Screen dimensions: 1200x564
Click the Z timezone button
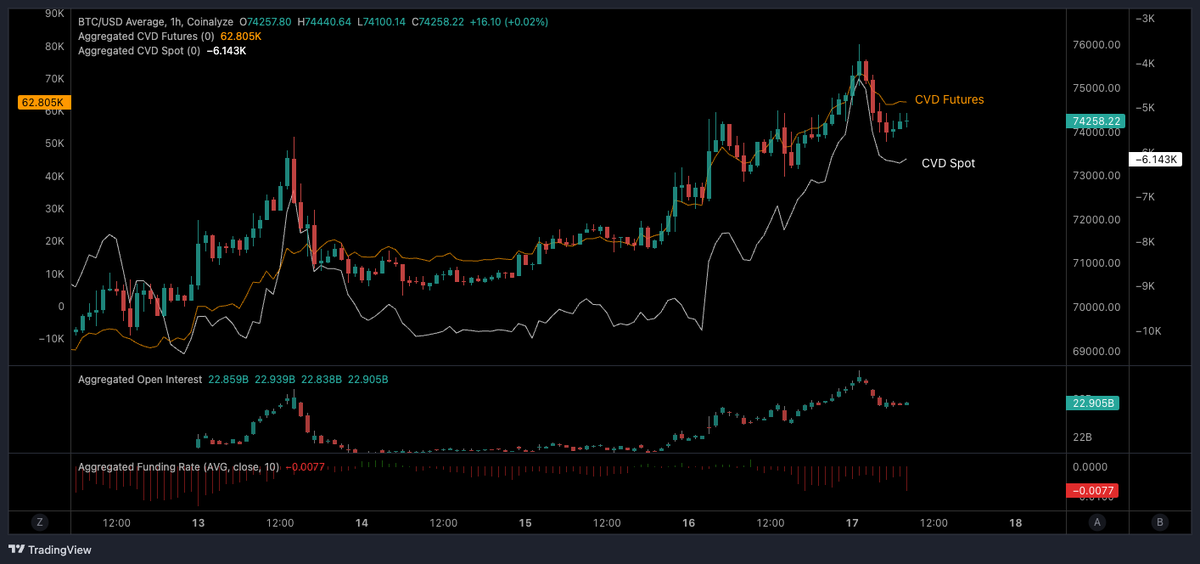[40, 521]
